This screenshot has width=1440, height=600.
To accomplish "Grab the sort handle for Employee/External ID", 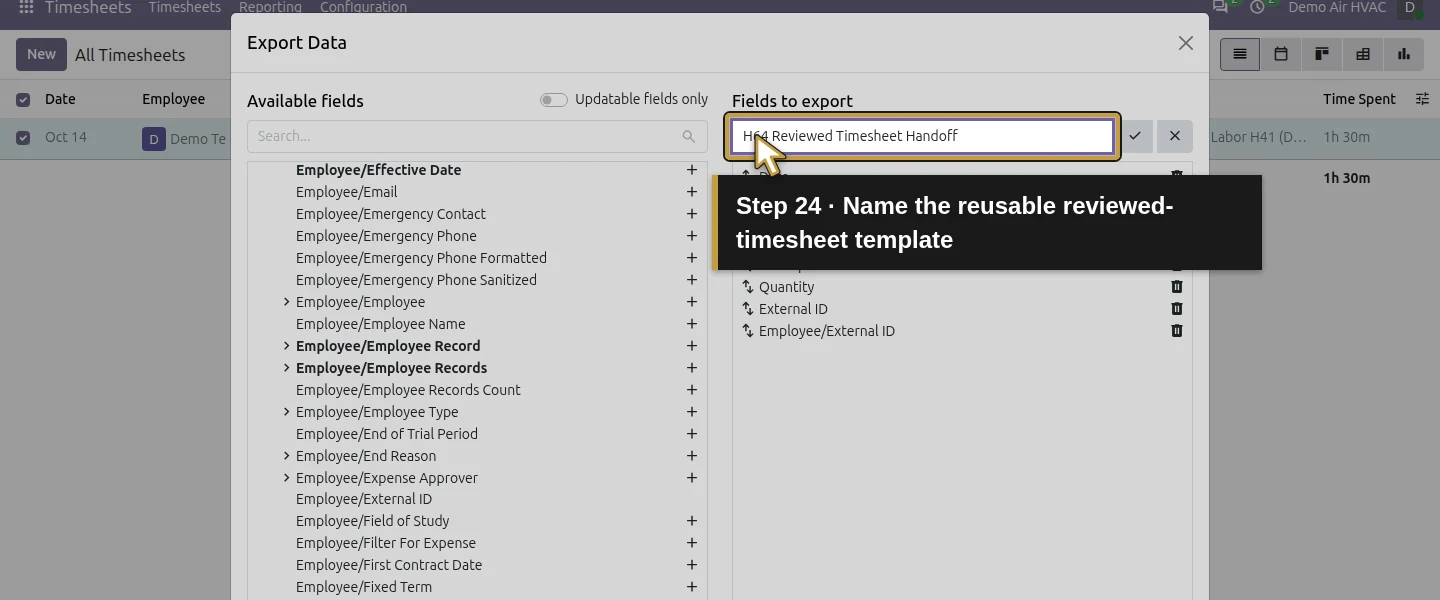I will [747, 331].
